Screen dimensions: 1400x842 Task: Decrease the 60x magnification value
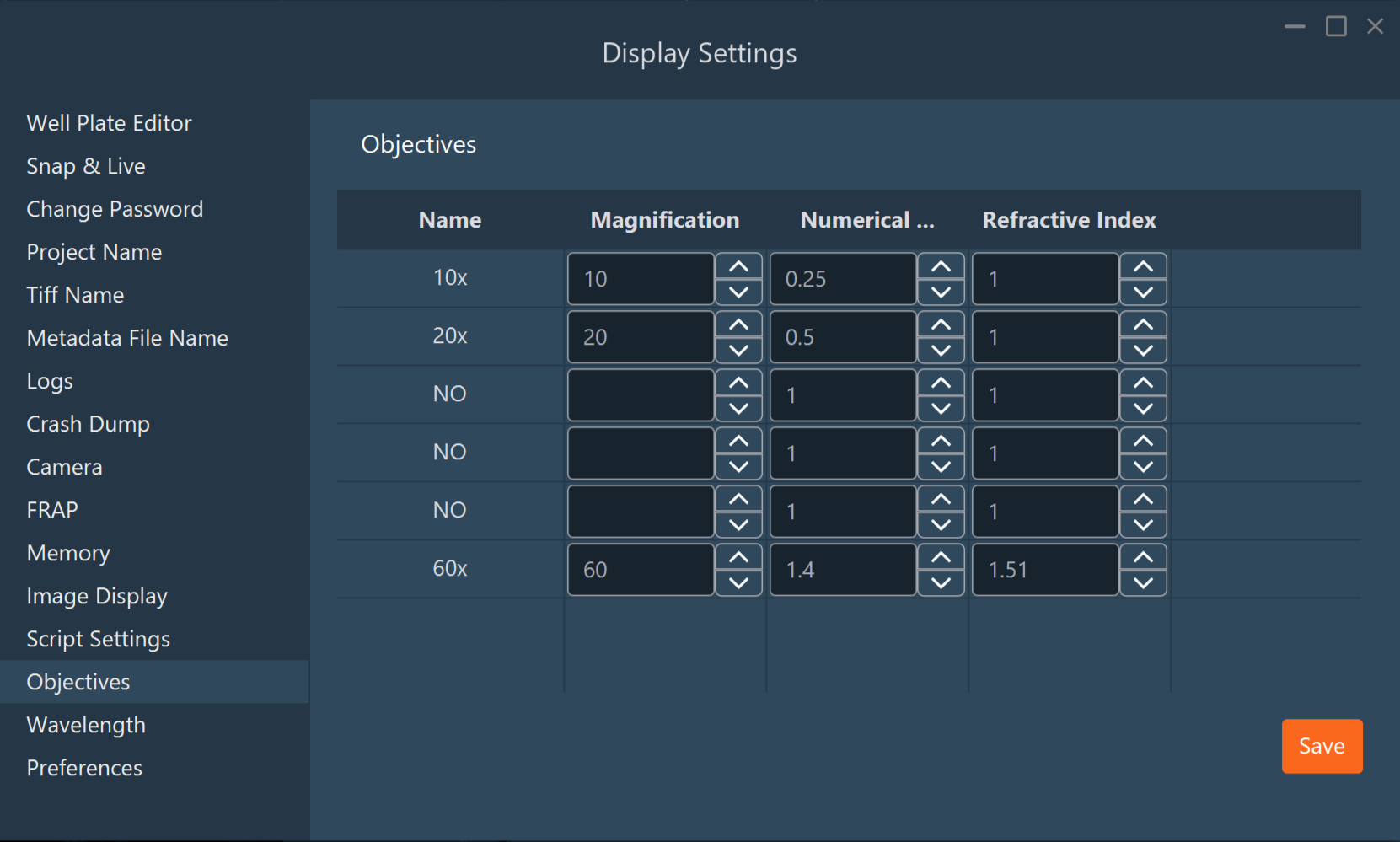tap(738, 582)
